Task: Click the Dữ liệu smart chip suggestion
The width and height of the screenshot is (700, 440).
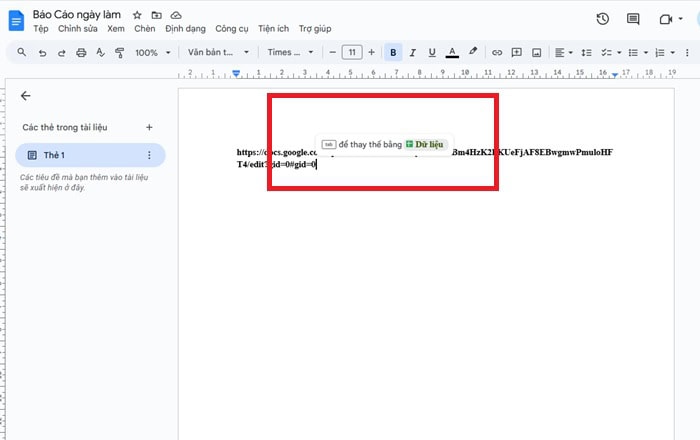Action: click(425, 145)
